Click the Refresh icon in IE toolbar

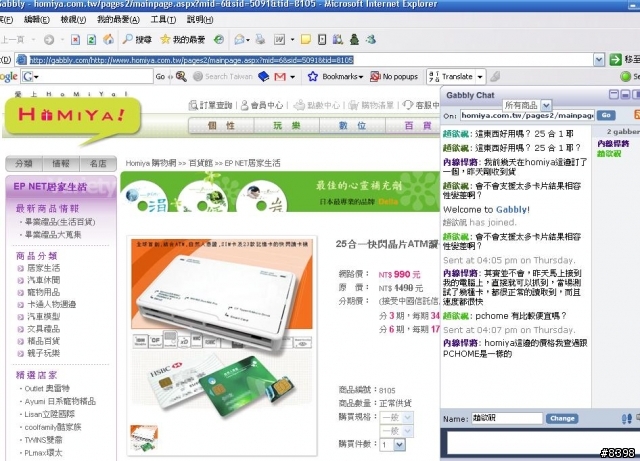[91, 40]
